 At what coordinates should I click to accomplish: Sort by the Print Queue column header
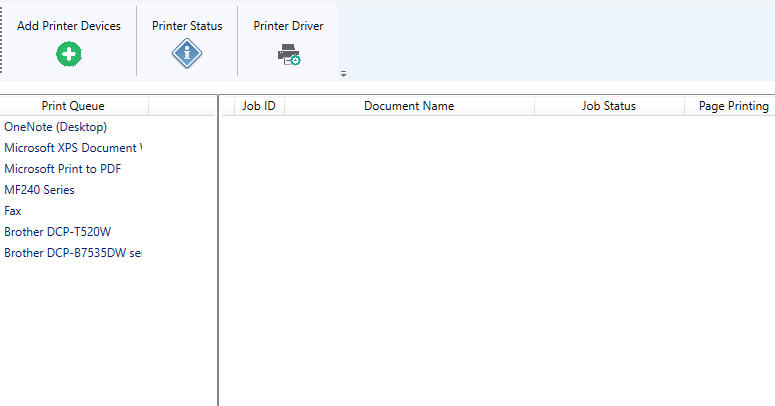tap(73, 106)
